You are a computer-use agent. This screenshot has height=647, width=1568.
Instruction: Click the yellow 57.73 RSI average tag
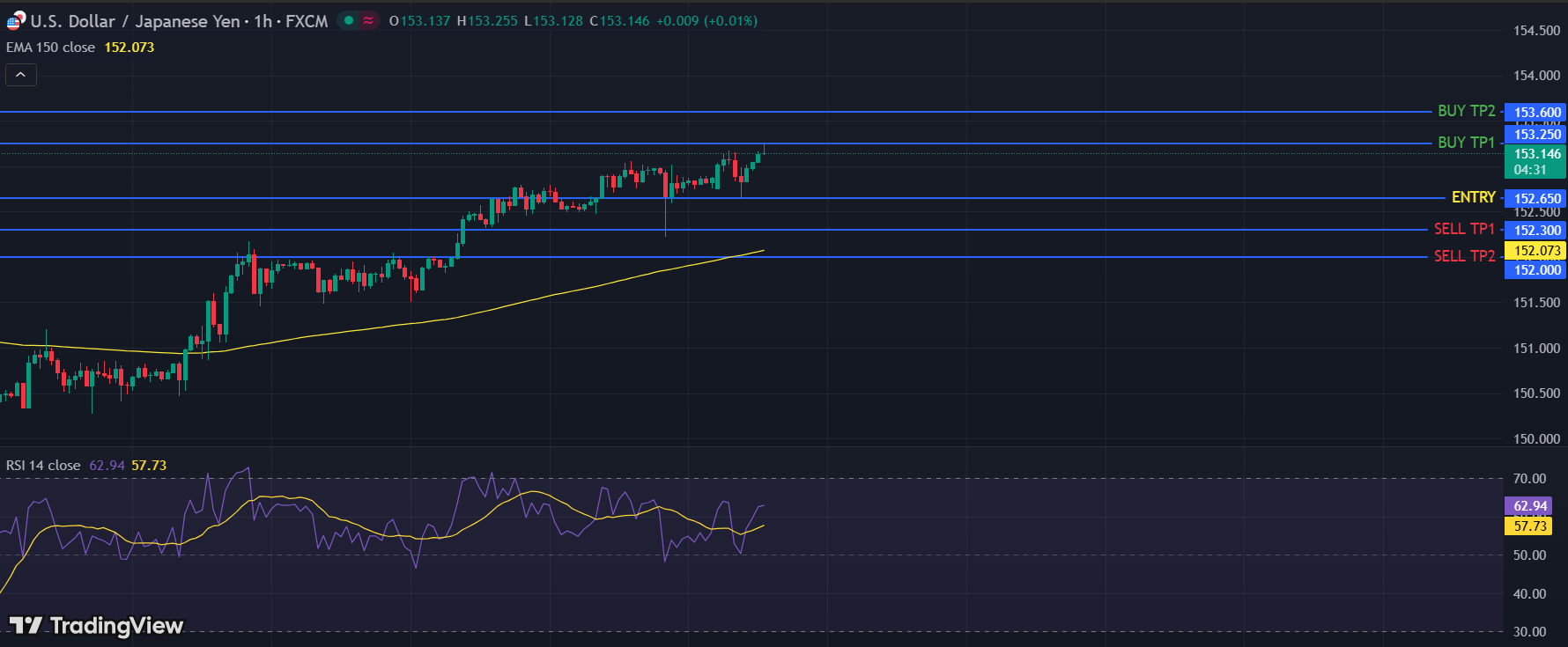1530,526
